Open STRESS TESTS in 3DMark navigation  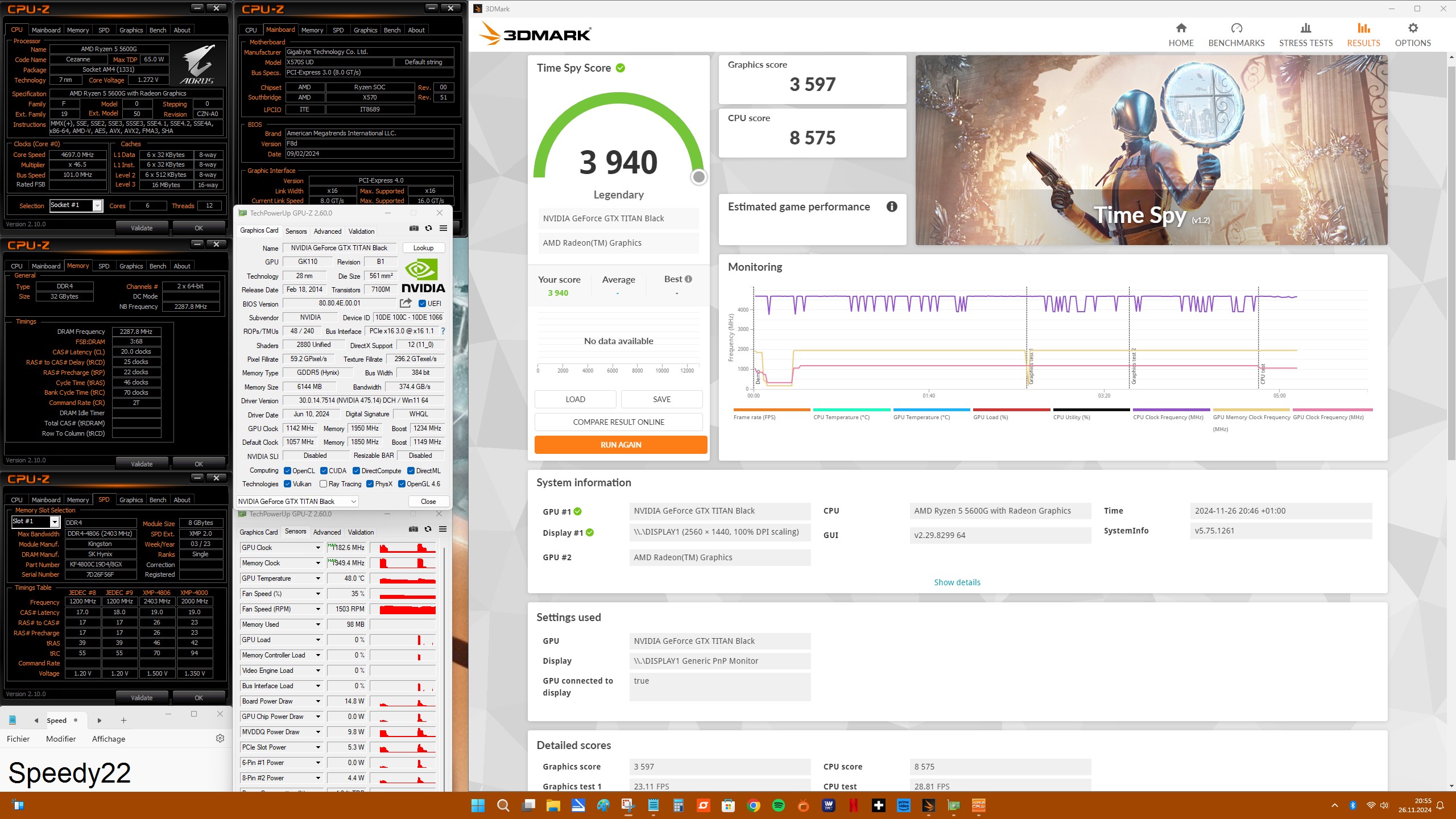coord(1305,35)
